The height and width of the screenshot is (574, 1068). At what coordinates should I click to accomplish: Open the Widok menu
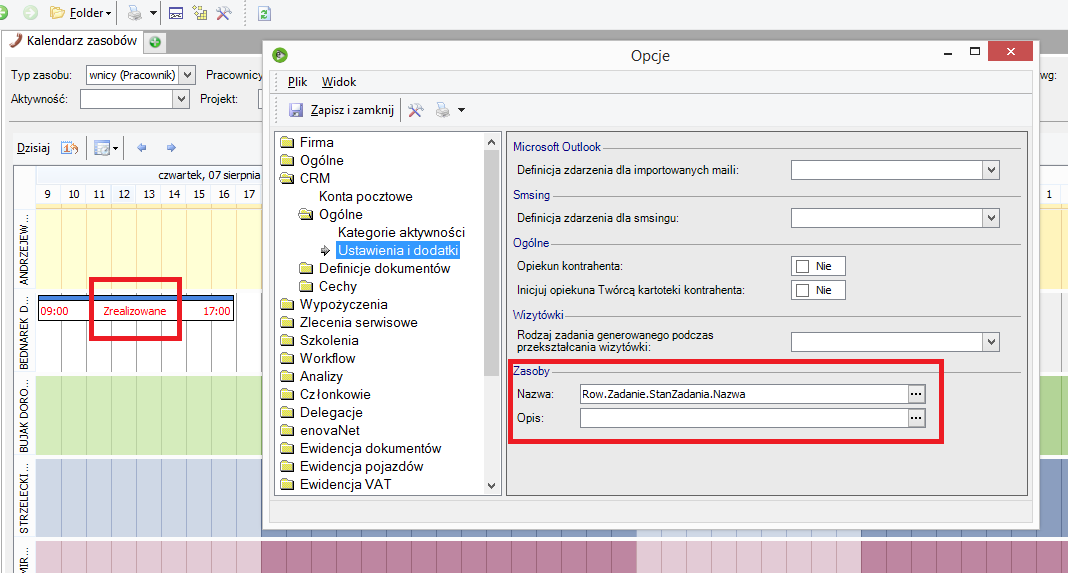click(339, 82)
